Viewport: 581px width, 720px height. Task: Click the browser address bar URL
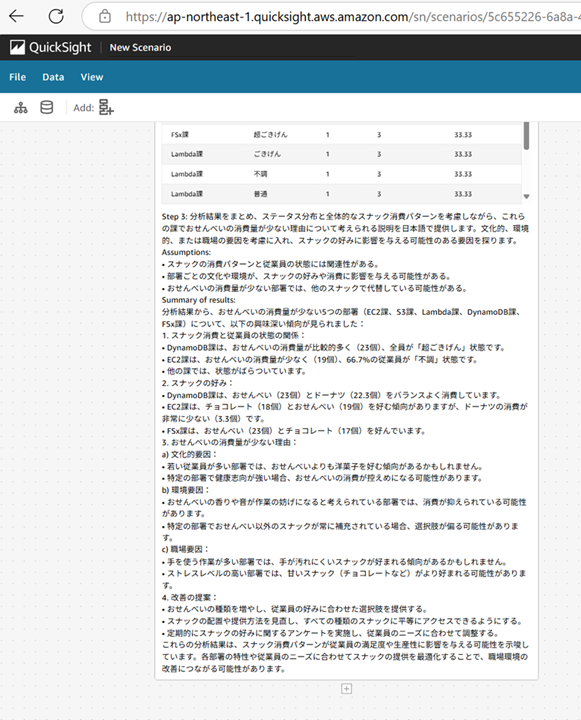point(353,17)
